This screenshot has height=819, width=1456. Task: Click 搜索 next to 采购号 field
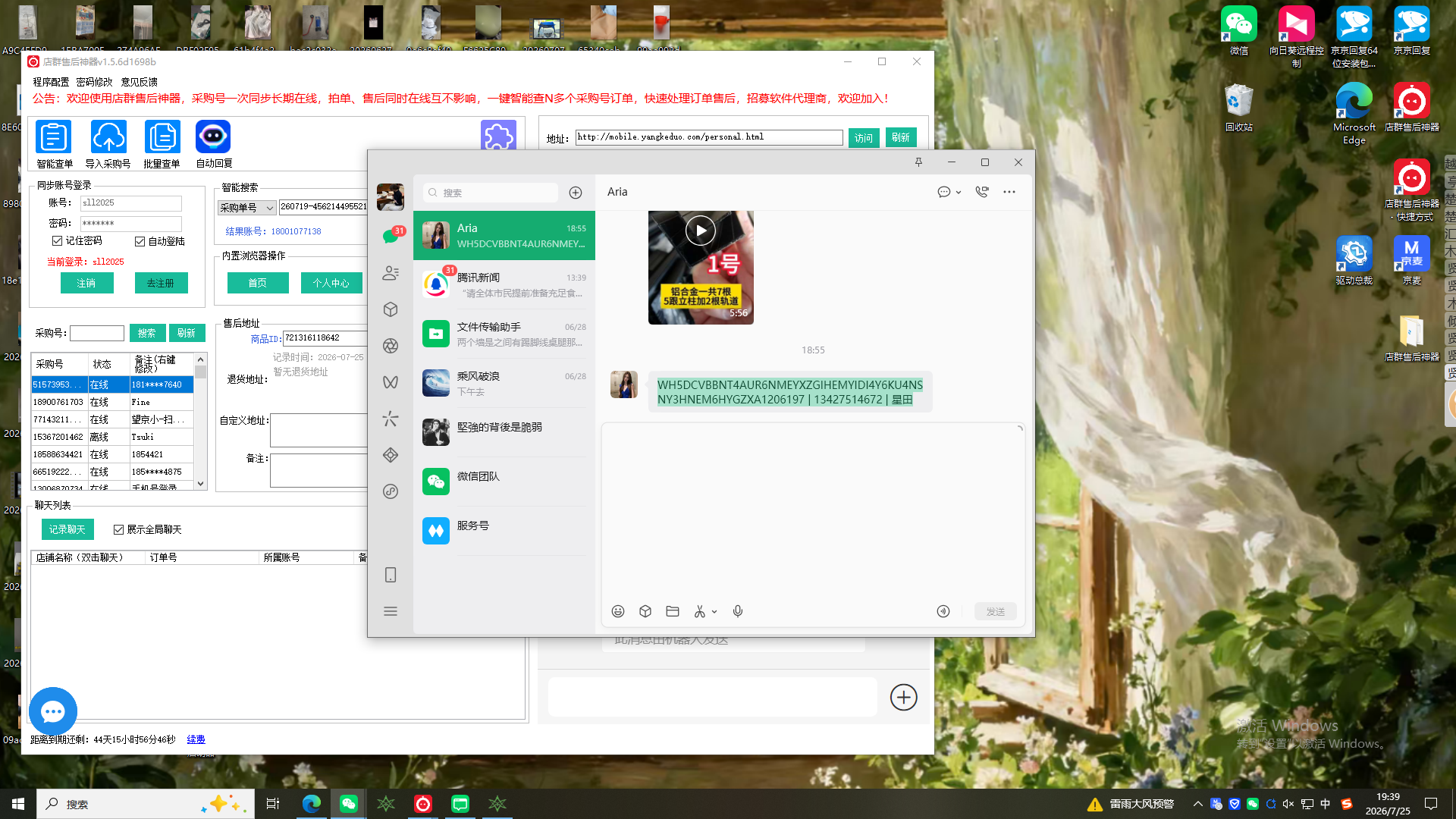[147, 333]
